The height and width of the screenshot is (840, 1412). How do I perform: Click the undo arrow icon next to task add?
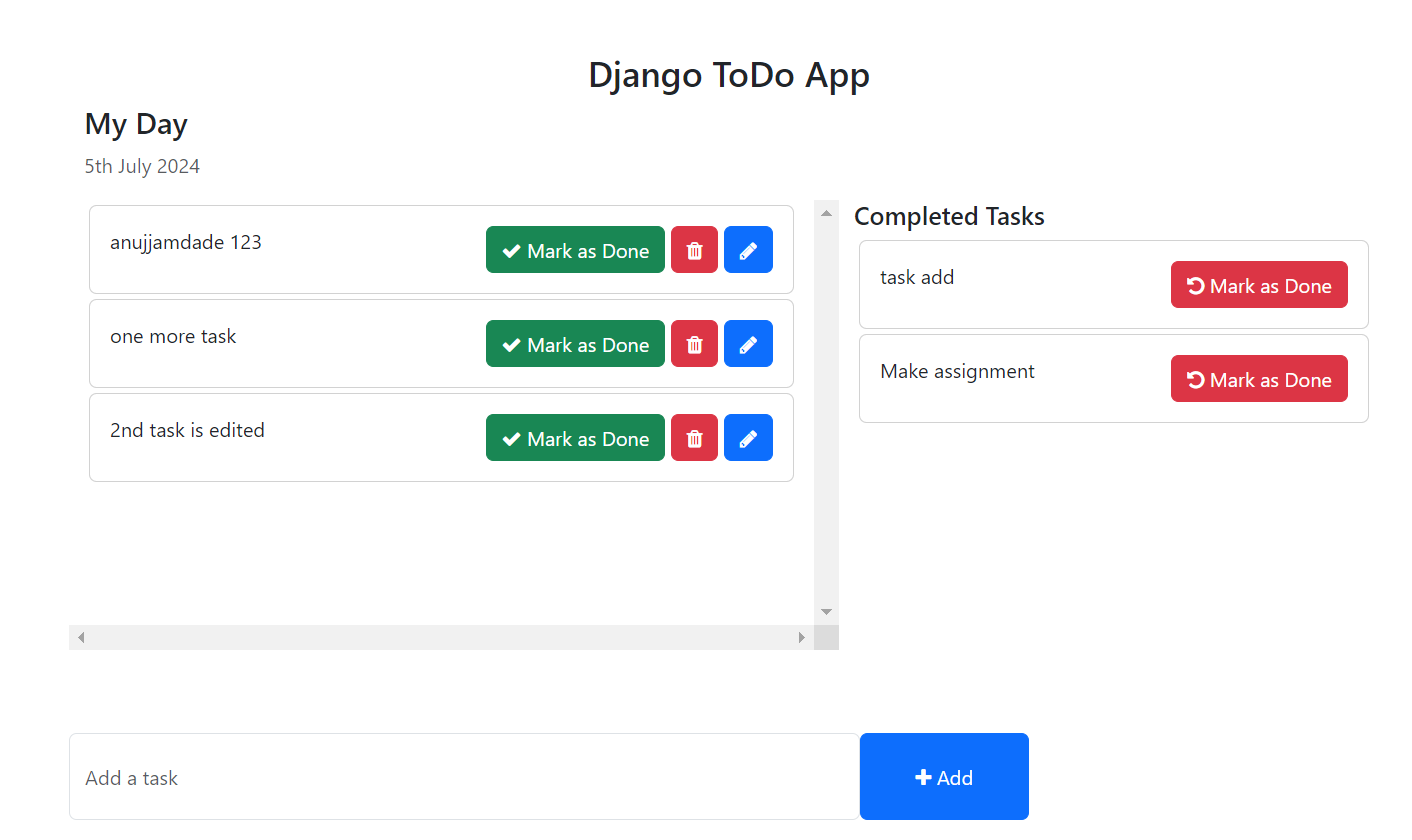[x=1196, y=284]
